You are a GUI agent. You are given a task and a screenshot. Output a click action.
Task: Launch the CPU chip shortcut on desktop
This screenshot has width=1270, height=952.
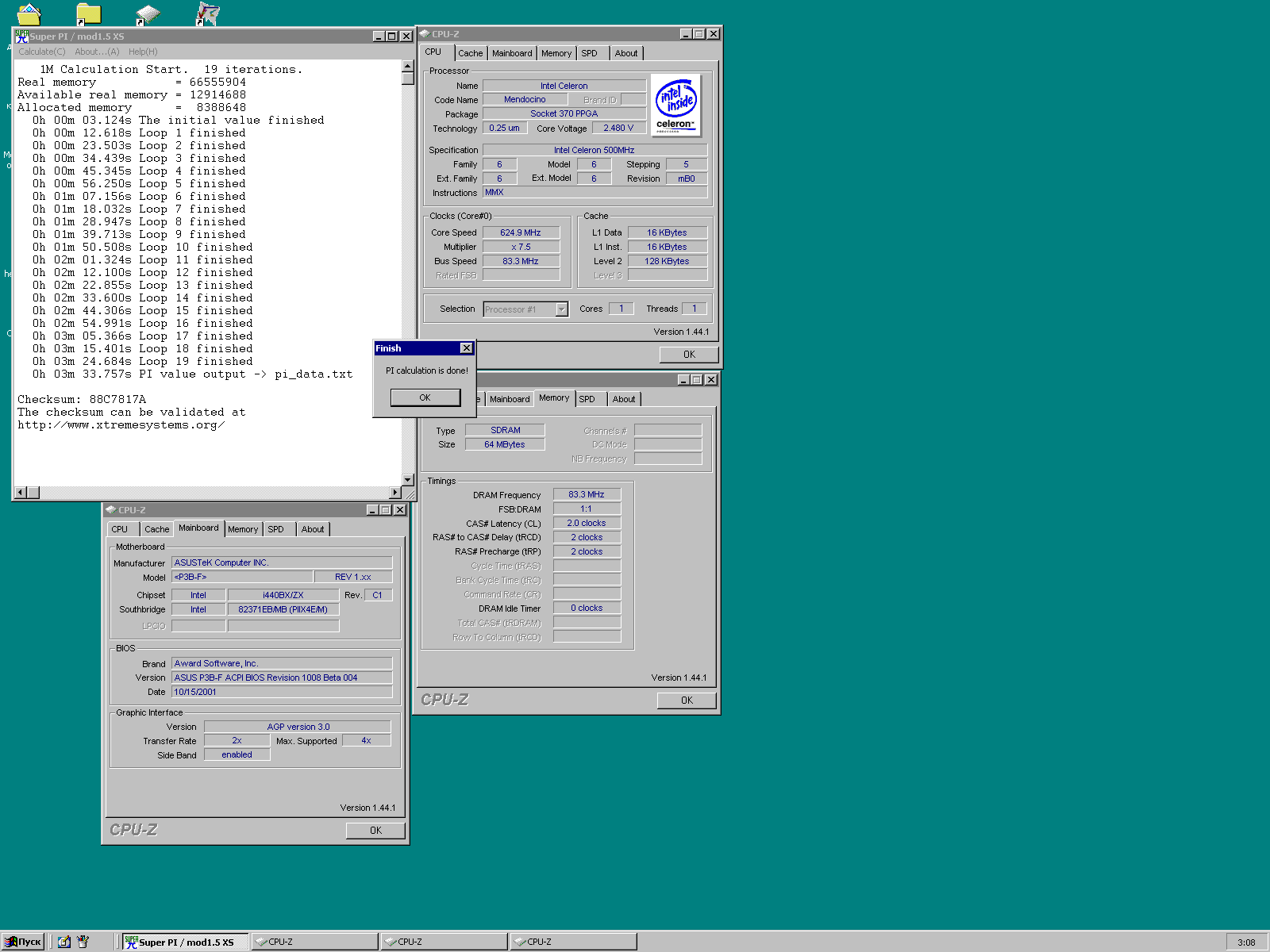[x=148, y=13]
